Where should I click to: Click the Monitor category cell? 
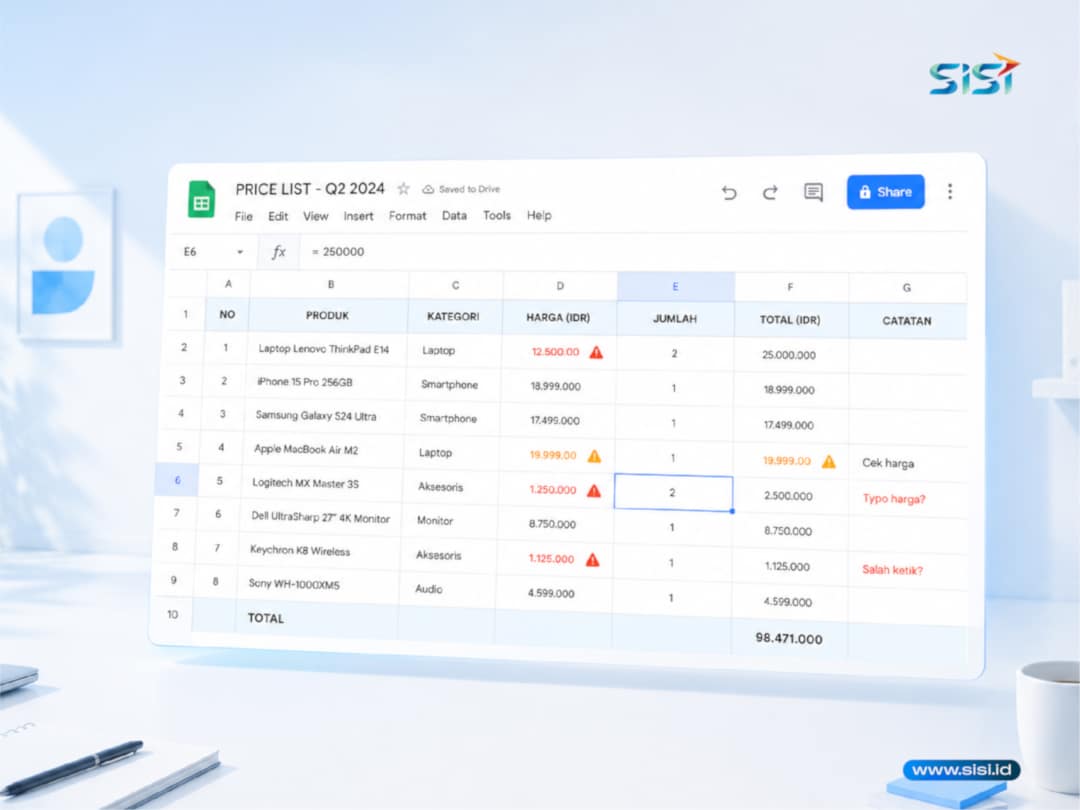[450, 521]
